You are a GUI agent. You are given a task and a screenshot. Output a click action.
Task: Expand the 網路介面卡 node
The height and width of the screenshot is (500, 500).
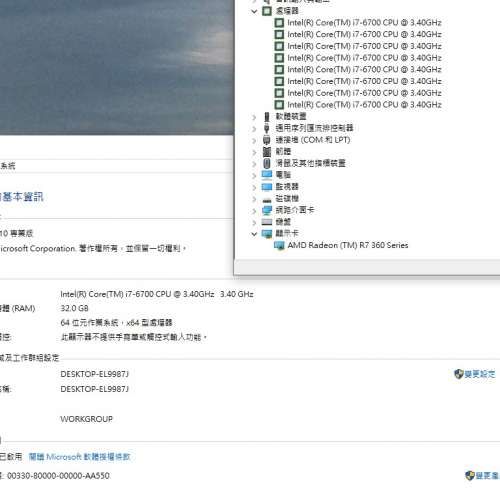[x=254, y=210]
